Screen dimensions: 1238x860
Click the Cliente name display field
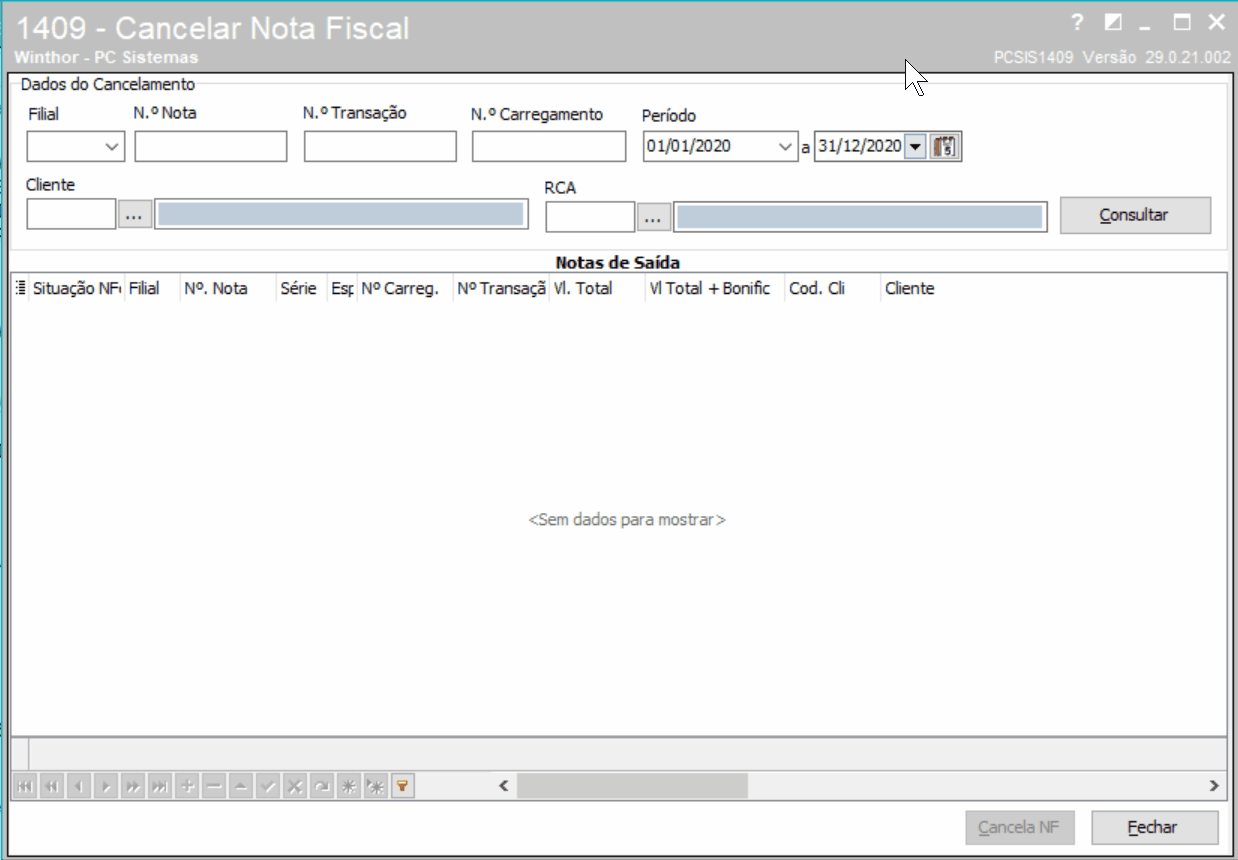[x=341, y=214]
